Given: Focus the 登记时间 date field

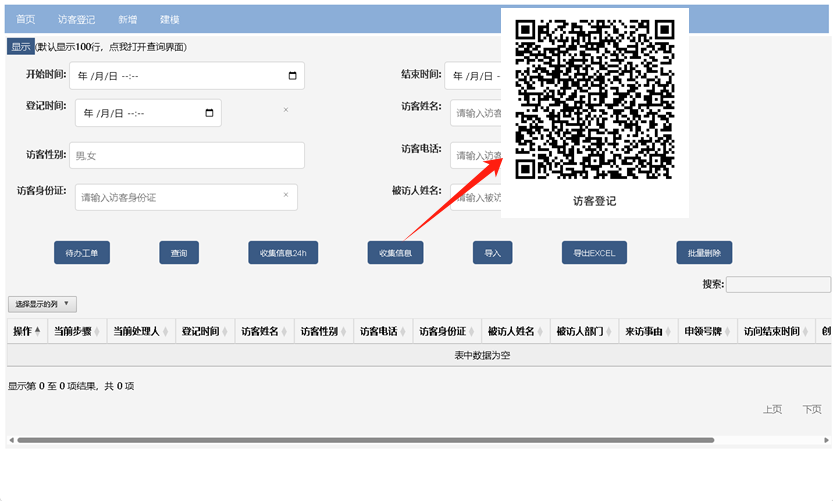Looking at the screenshot, I should click(x=148, y=113).
